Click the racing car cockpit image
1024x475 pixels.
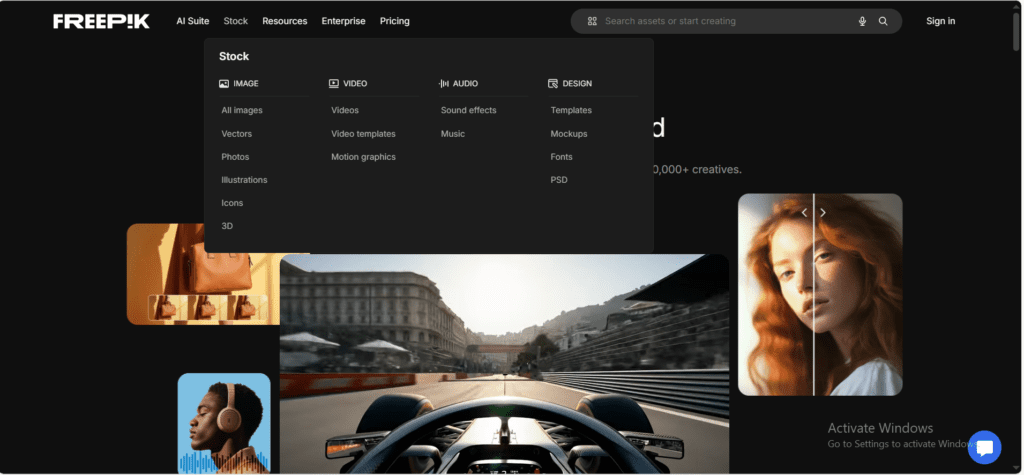pos(504,364)
